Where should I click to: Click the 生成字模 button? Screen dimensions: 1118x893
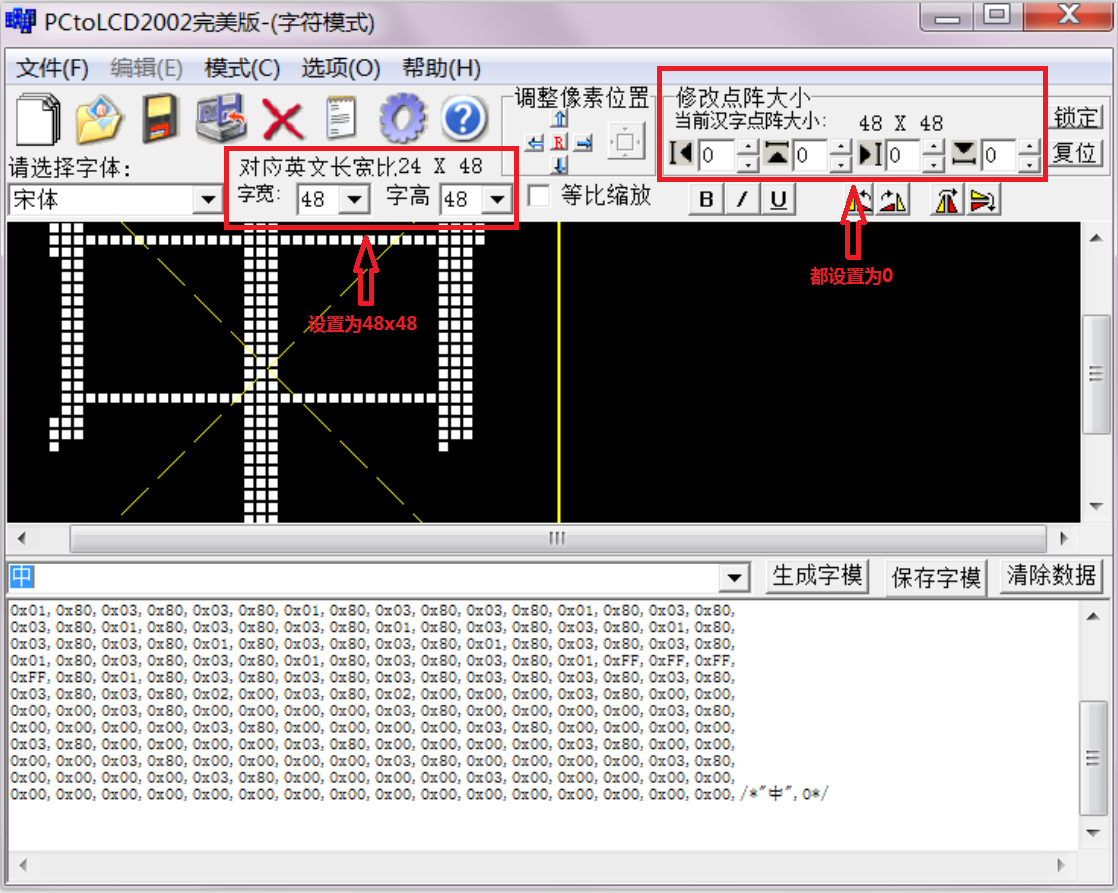(x=817, y=576)
